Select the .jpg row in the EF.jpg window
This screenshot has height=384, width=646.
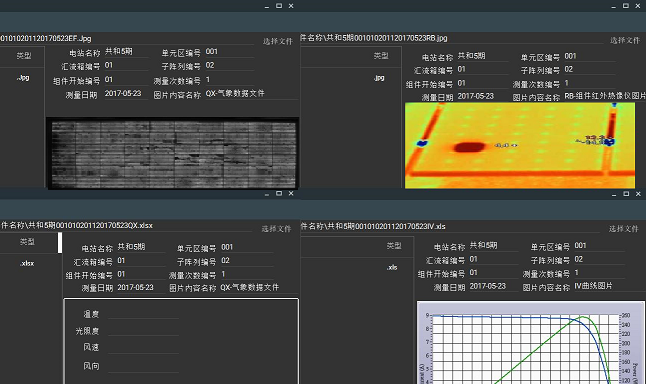pos(22,77)
